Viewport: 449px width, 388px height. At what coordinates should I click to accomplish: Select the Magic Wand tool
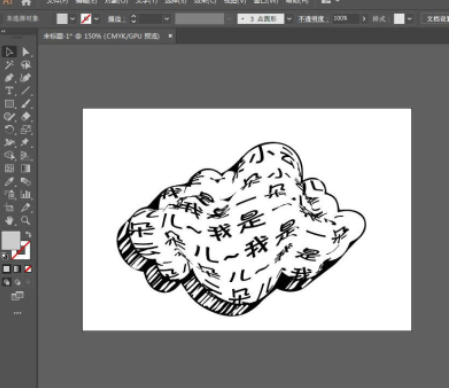click(9, 65)
